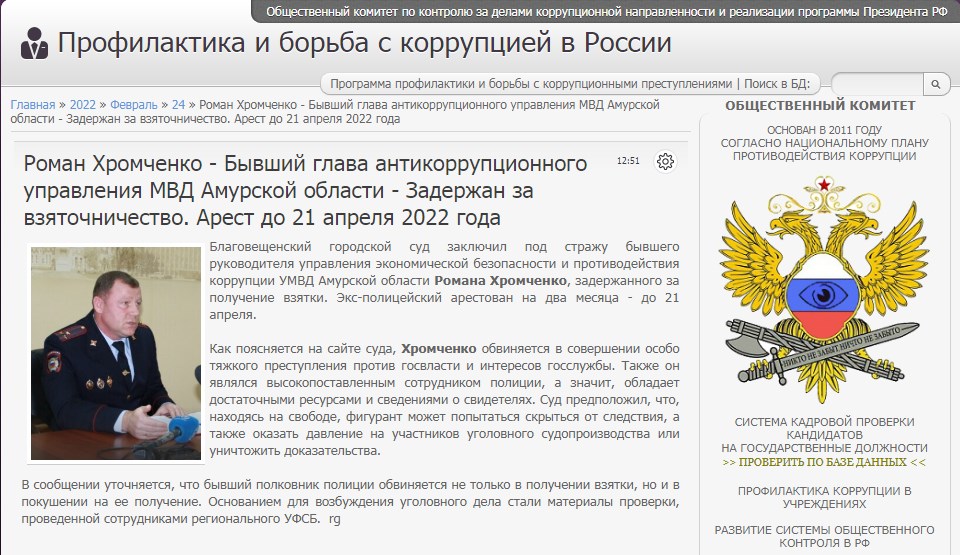Image resolution: width=960 pixels, height=555 pixels.
Task: Open the Февраль breadcrumb link
Action: click(x=133, y=105)
